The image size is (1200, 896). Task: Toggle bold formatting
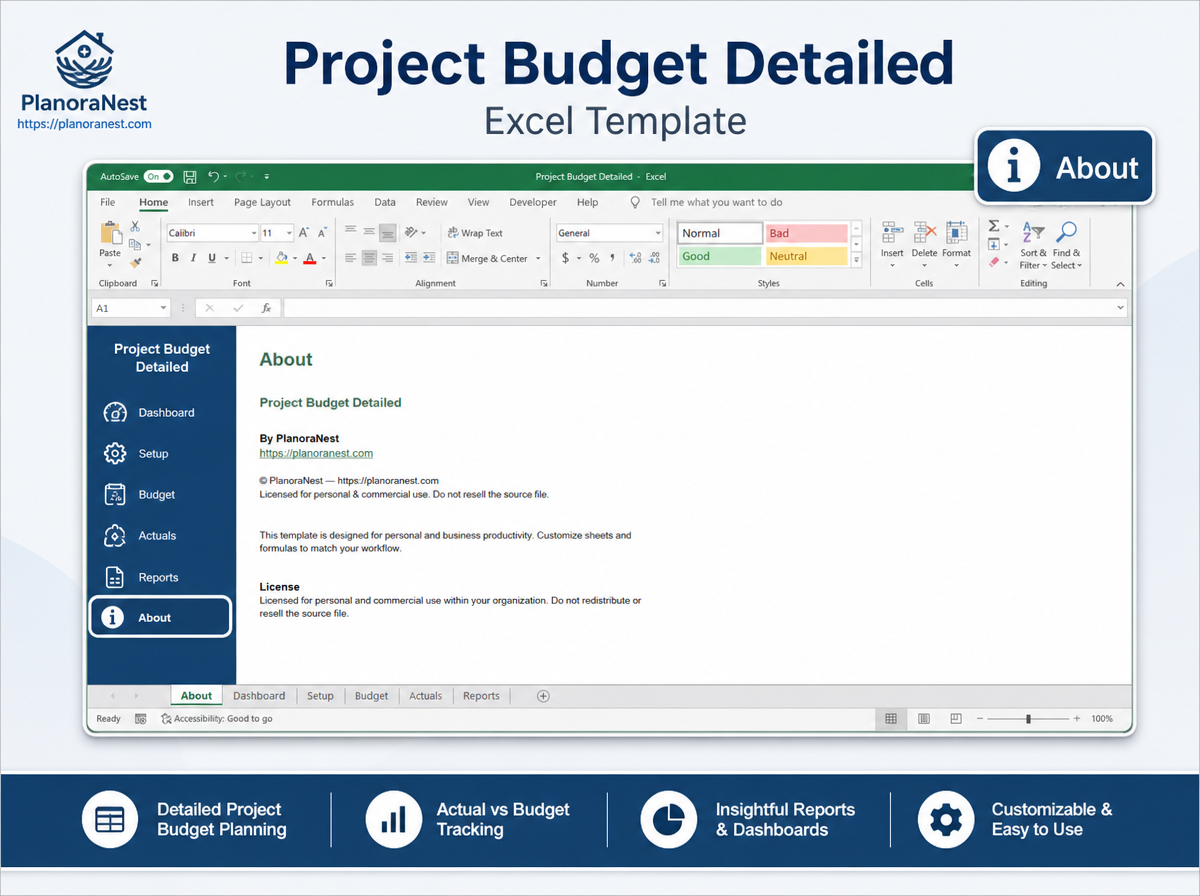point(175,258)
